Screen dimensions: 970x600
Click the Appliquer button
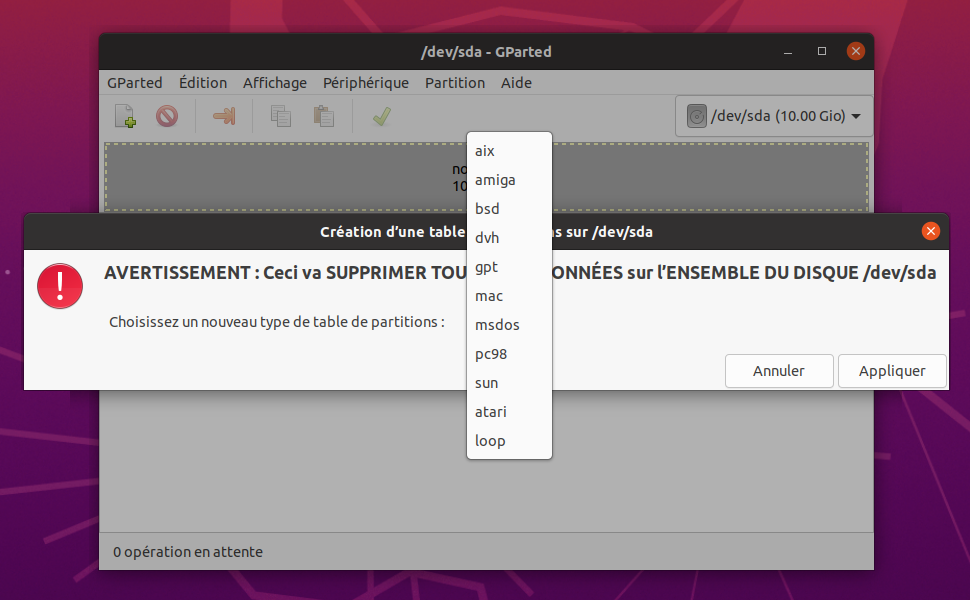click(892, 371)
